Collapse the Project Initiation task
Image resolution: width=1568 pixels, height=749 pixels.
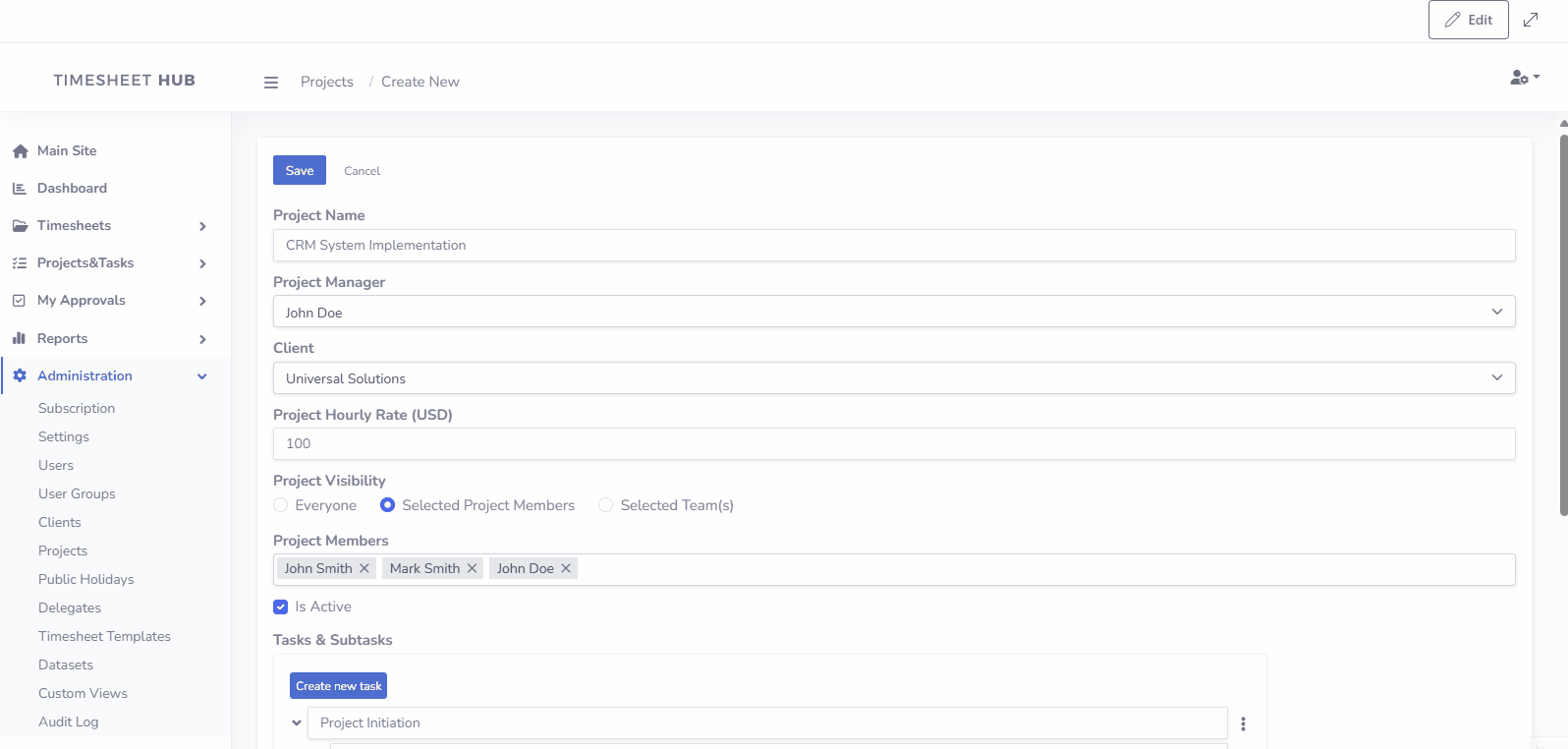(x=297, y=723)
